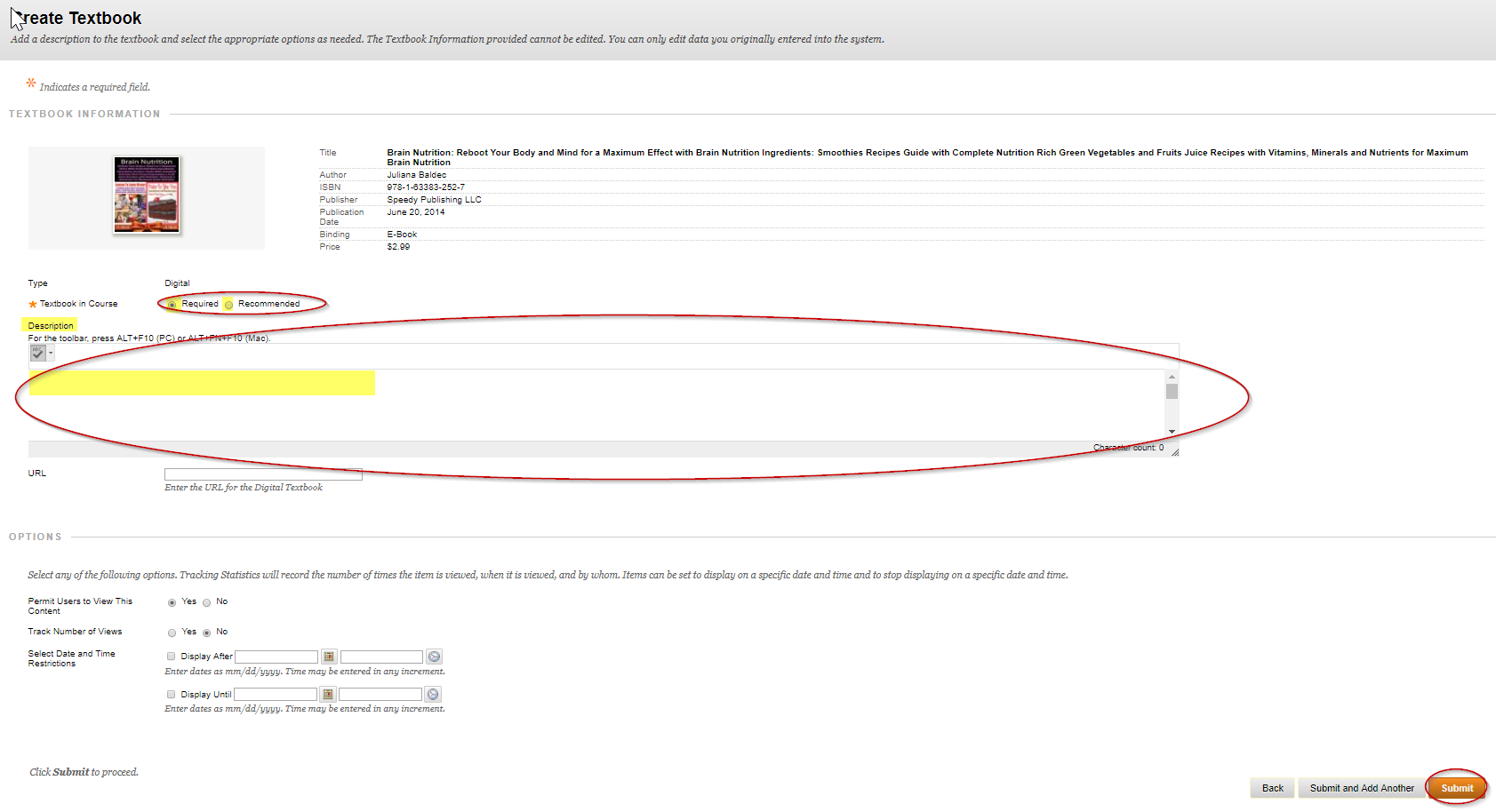Open the Display Until time picker clock
The image size is (1496, 812).
click(x=432, y=695)
